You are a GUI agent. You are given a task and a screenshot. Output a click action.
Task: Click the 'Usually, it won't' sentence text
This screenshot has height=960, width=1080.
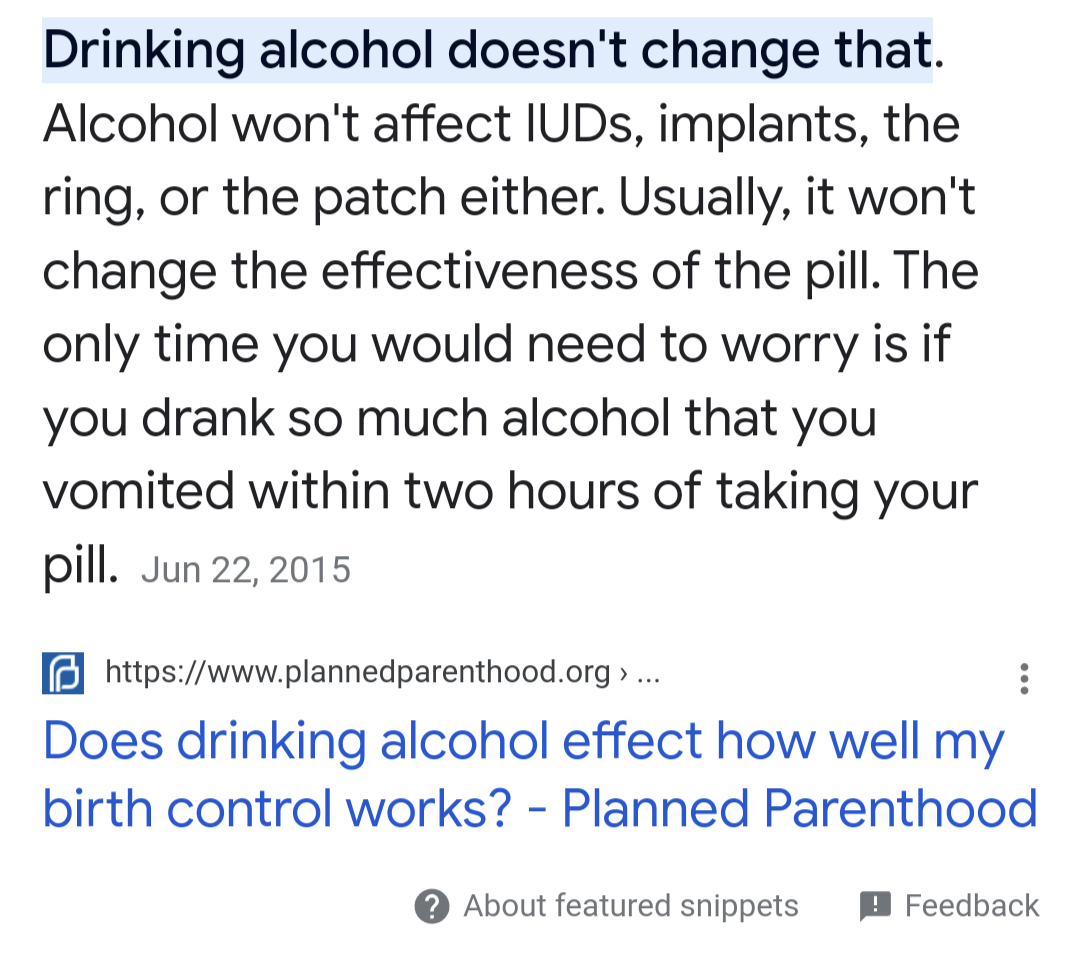point(510,234)
